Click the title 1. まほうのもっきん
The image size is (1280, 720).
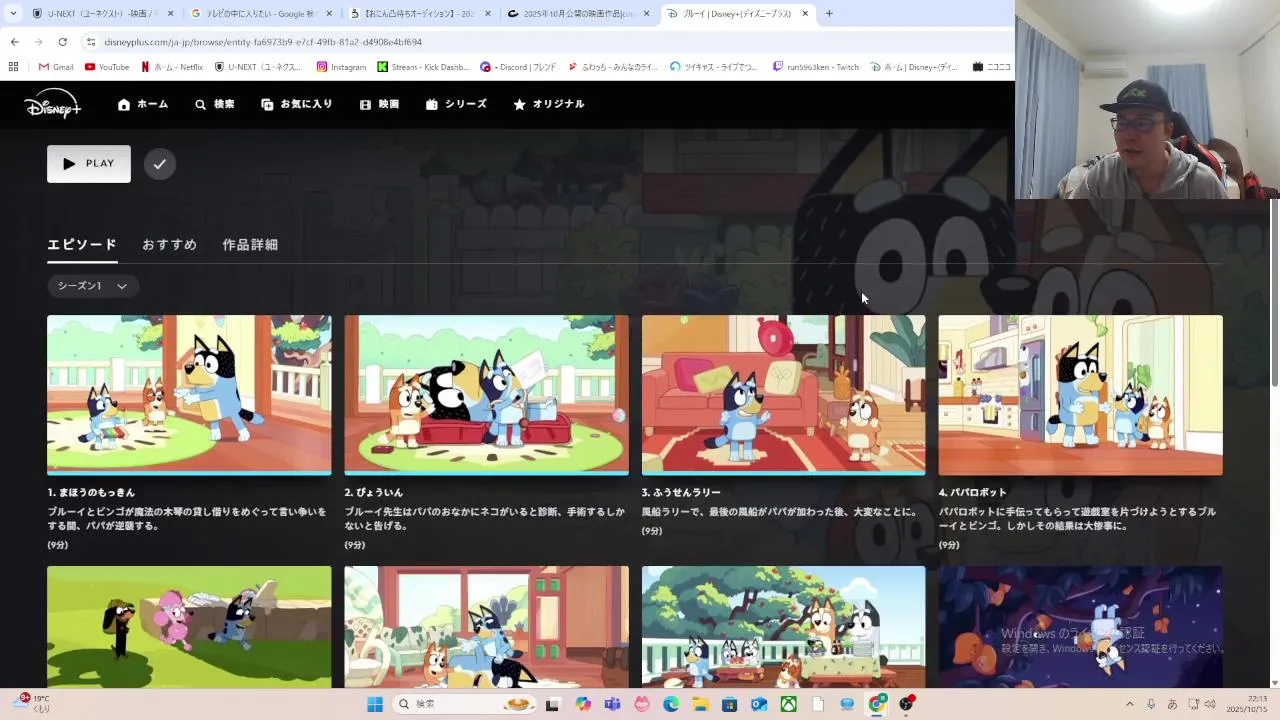91,492
